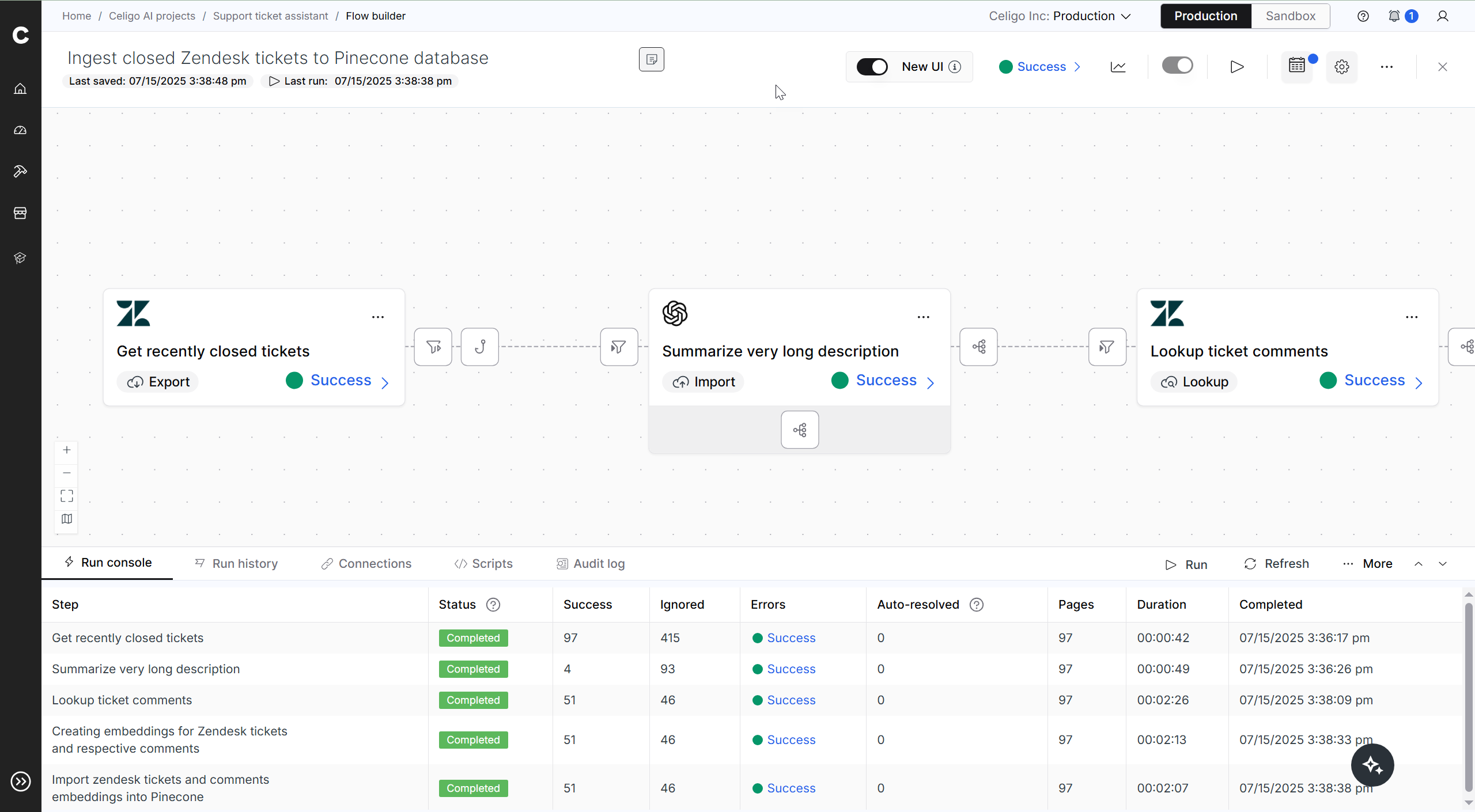Click zoom in plus on canvas
Viewport: 1475px width, 812px height.
pos(67,450)
